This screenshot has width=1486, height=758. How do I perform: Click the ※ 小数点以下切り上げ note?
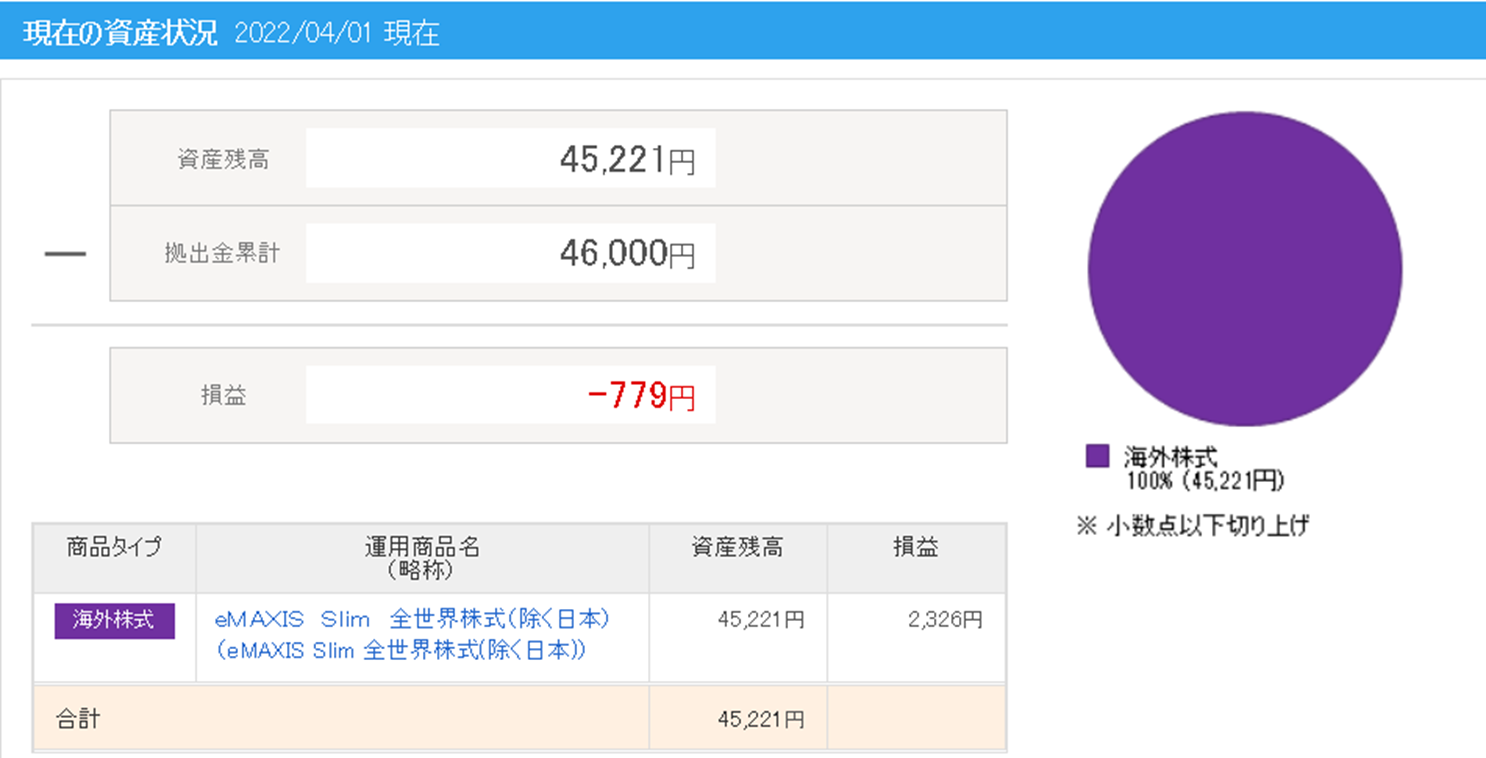point(1192,526)
